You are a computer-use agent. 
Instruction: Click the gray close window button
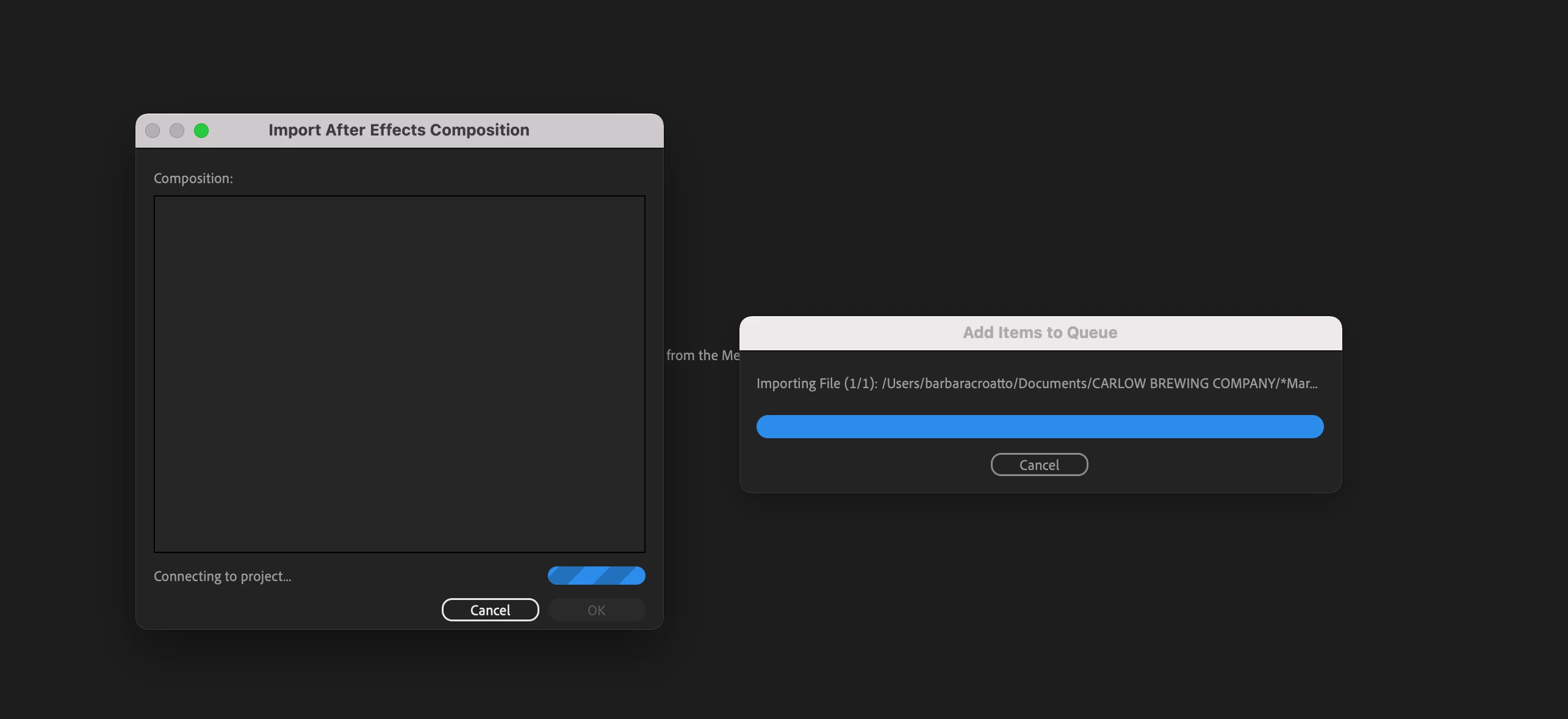(x=153, y=131)
